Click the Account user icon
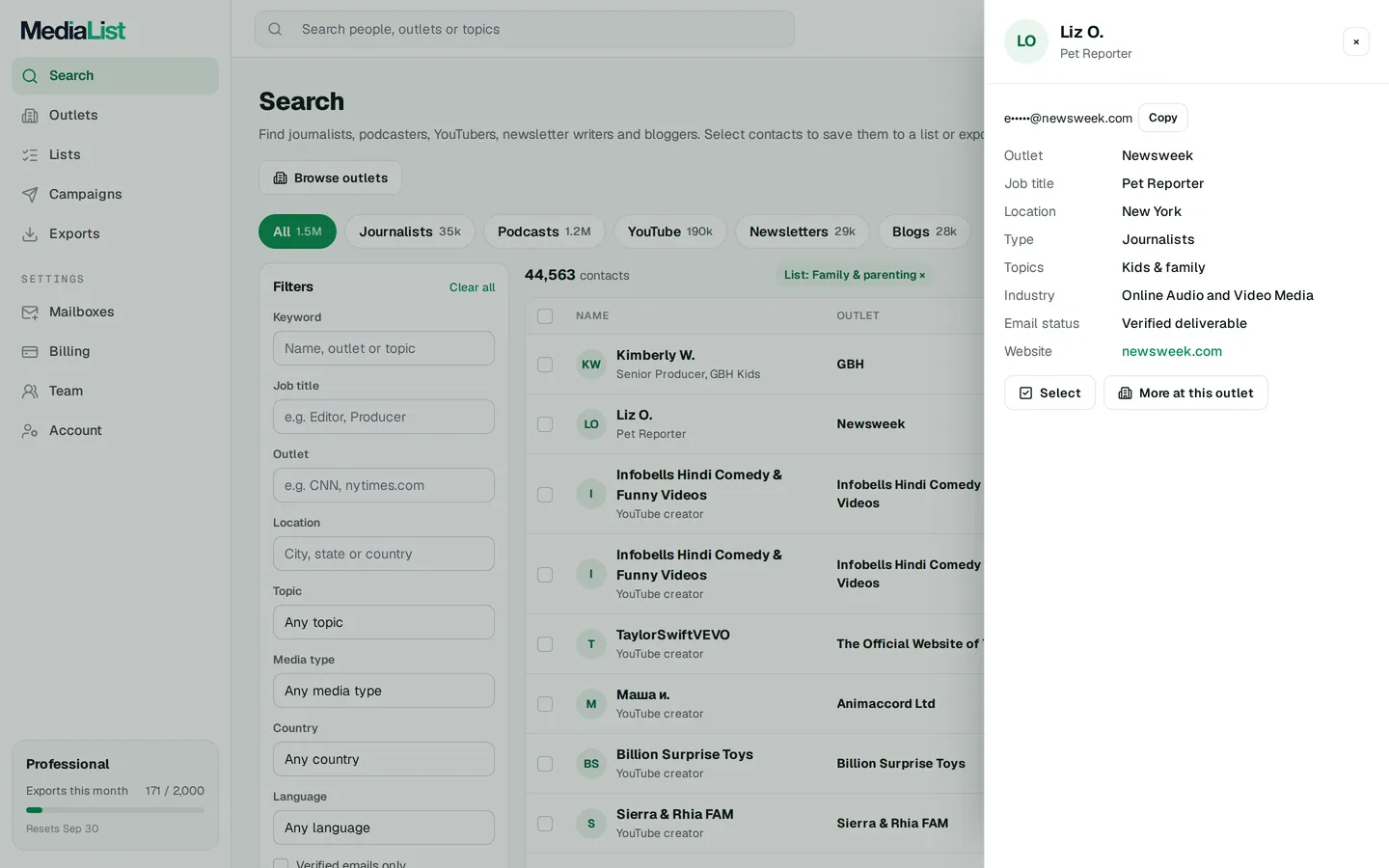Image resolution: width=1389 pixels, height=868 pixels. click(30, 431)
